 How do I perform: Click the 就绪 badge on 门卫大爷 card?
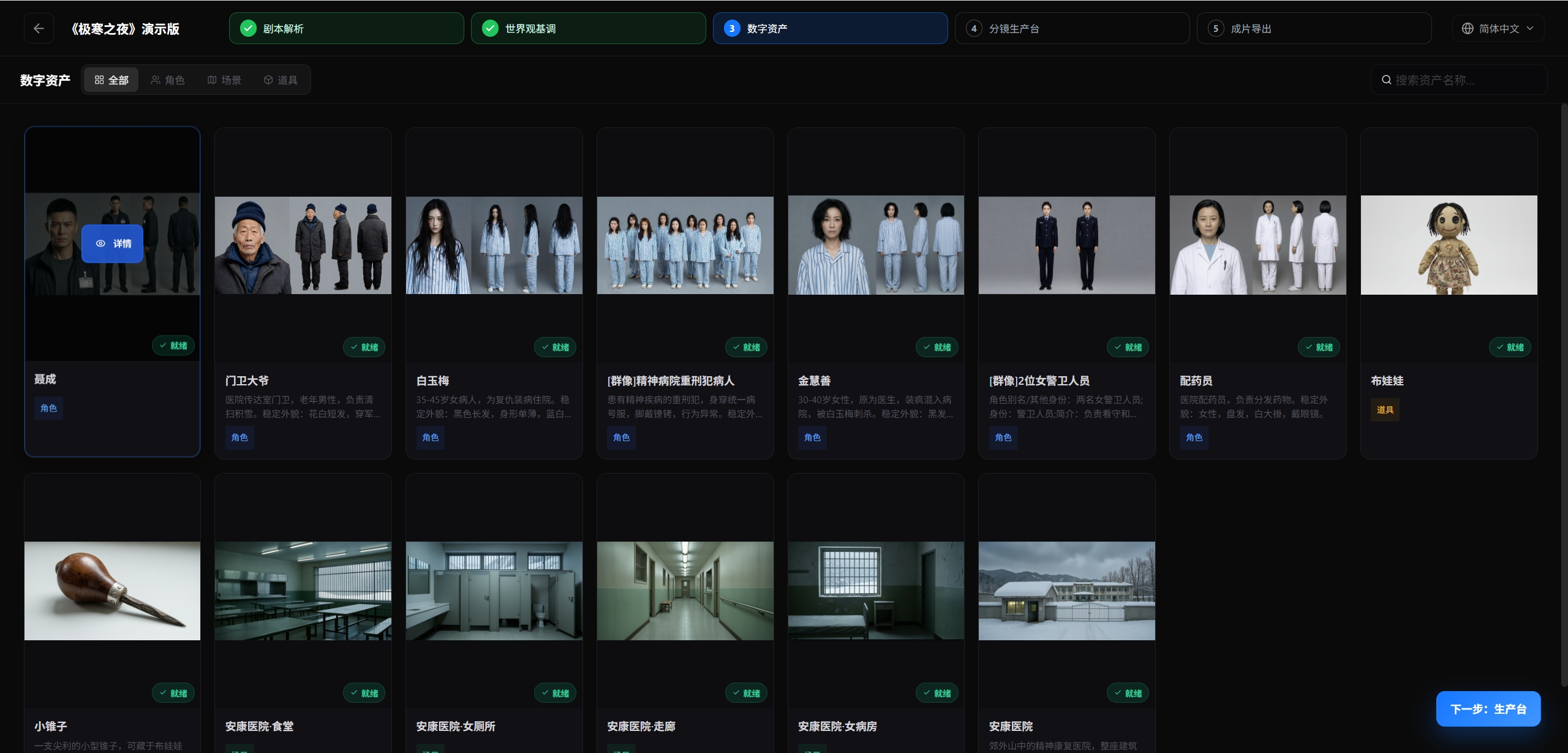(x=364, y=347)
